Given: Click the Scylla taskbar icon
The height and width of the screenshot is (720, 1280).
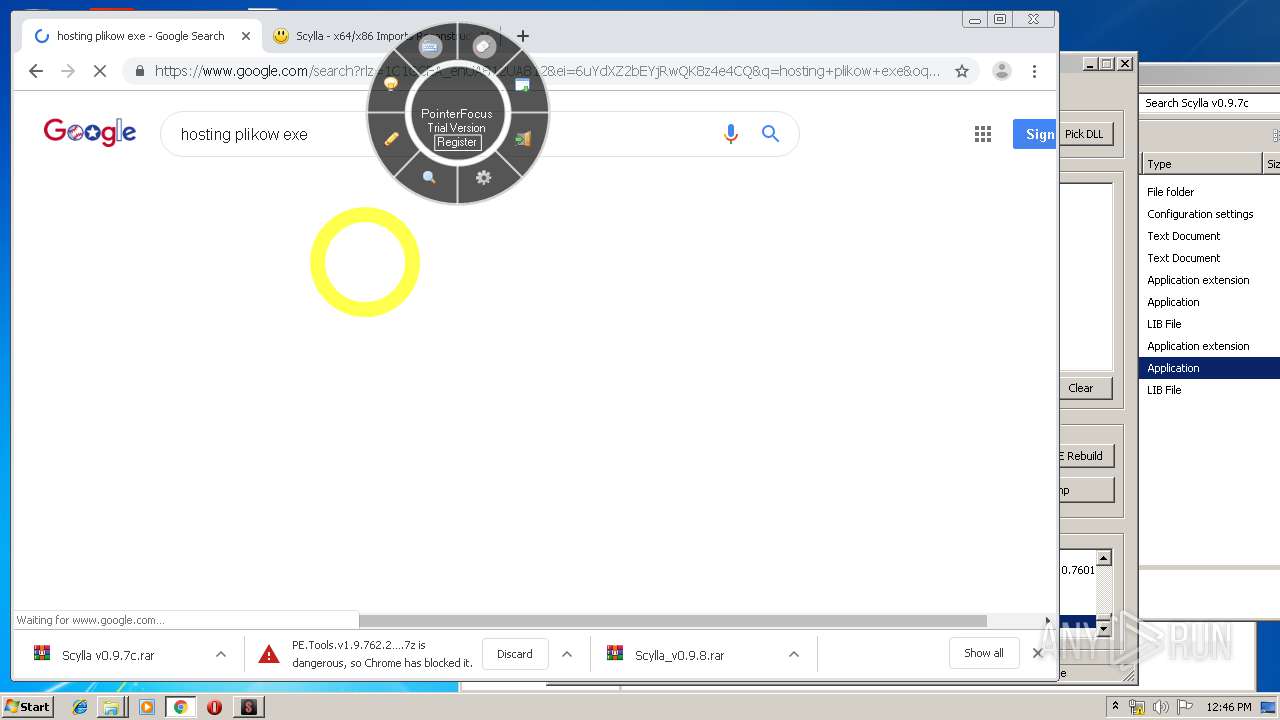Looking at the screenshot, I should (x=249, y=707).
